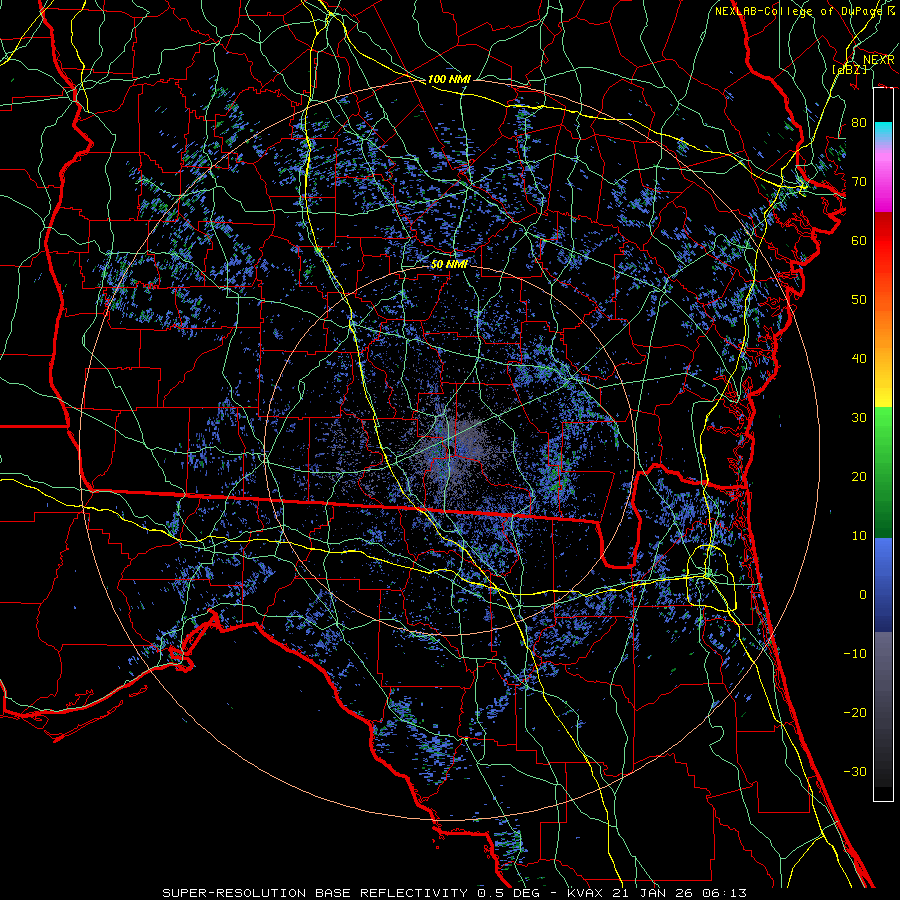900x900 pixels.
Task: Click the 10 value on the dBZ scale
Action: (859, 536)
